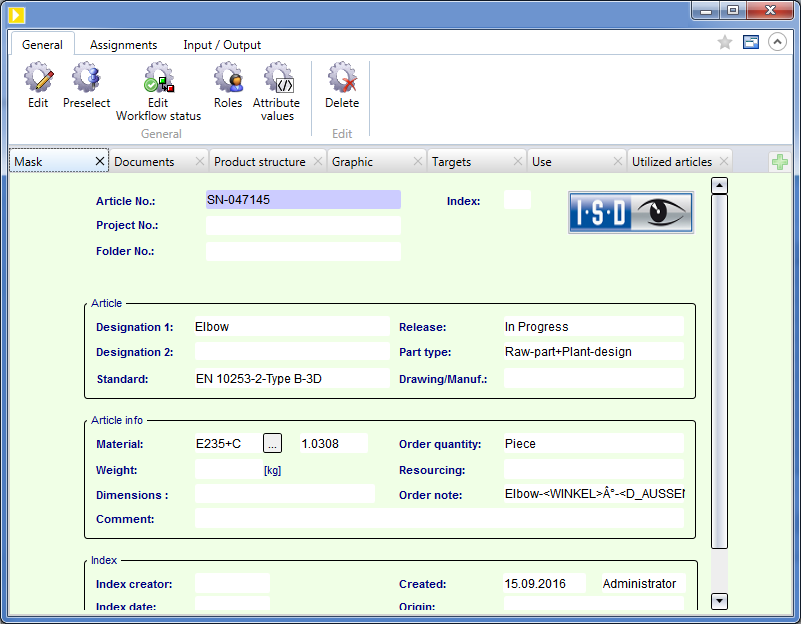The width and height of the screenshot is (801, 624).
Task: Close the Mask tab
Action: coord(99,162)
